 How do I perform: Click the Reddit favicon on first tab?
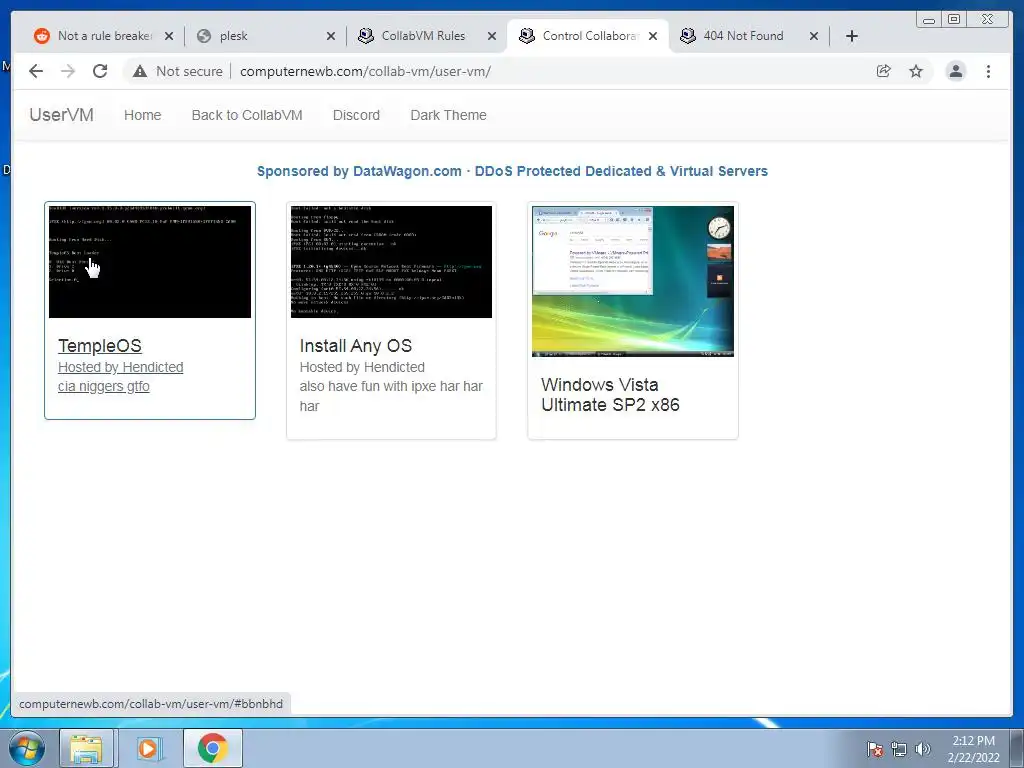coord(42,36)
